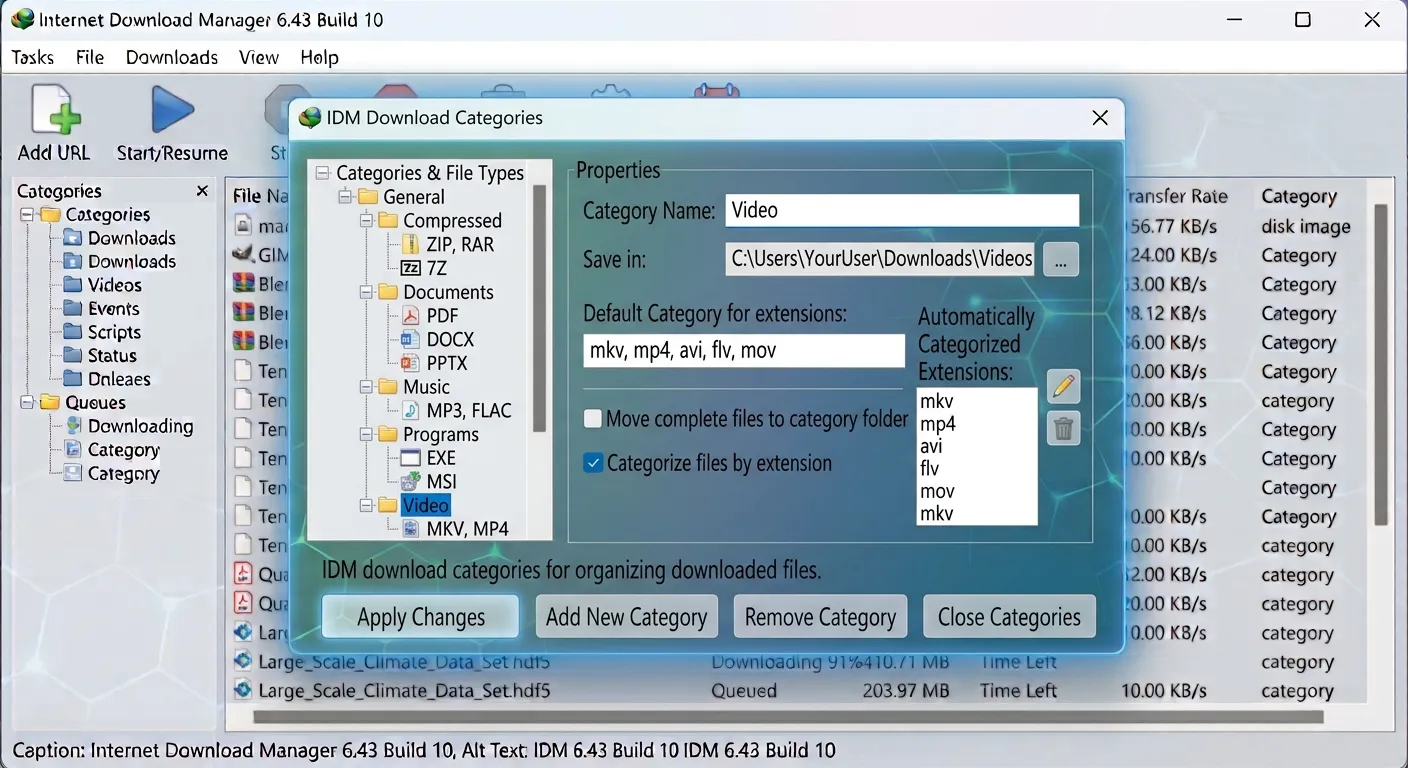This screenshot has width=1408, height=768.
Task: Collapse the Video tree node
Action: (366, 506)
